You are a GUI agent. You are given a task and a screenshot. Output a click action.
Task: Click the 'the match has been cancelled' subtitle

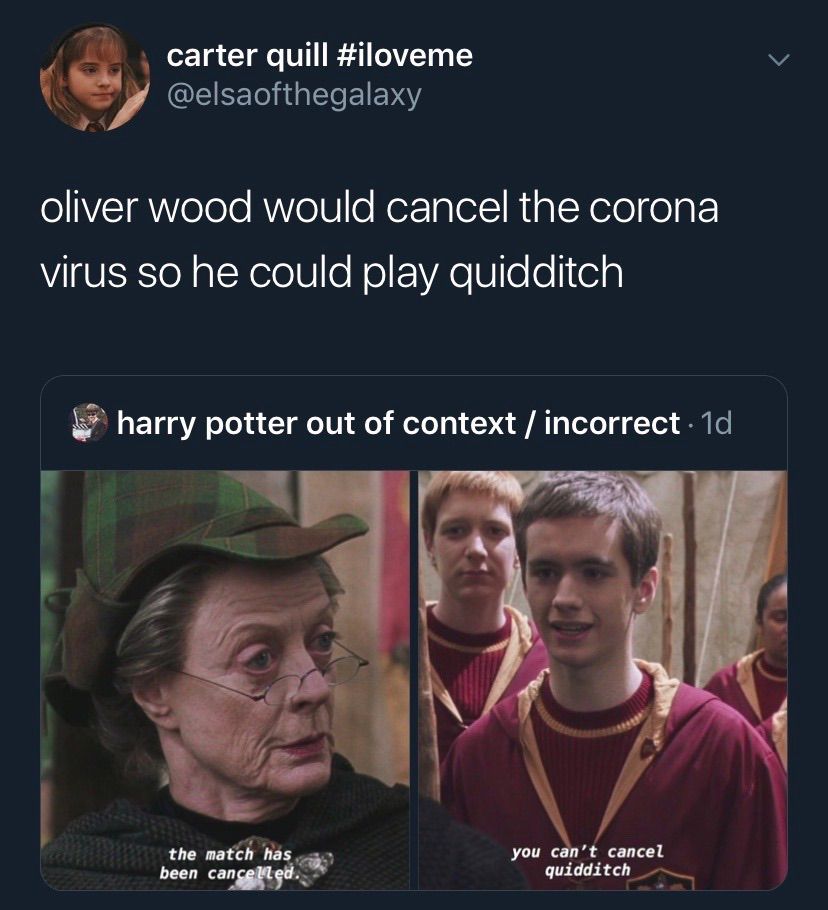(230, 863)
